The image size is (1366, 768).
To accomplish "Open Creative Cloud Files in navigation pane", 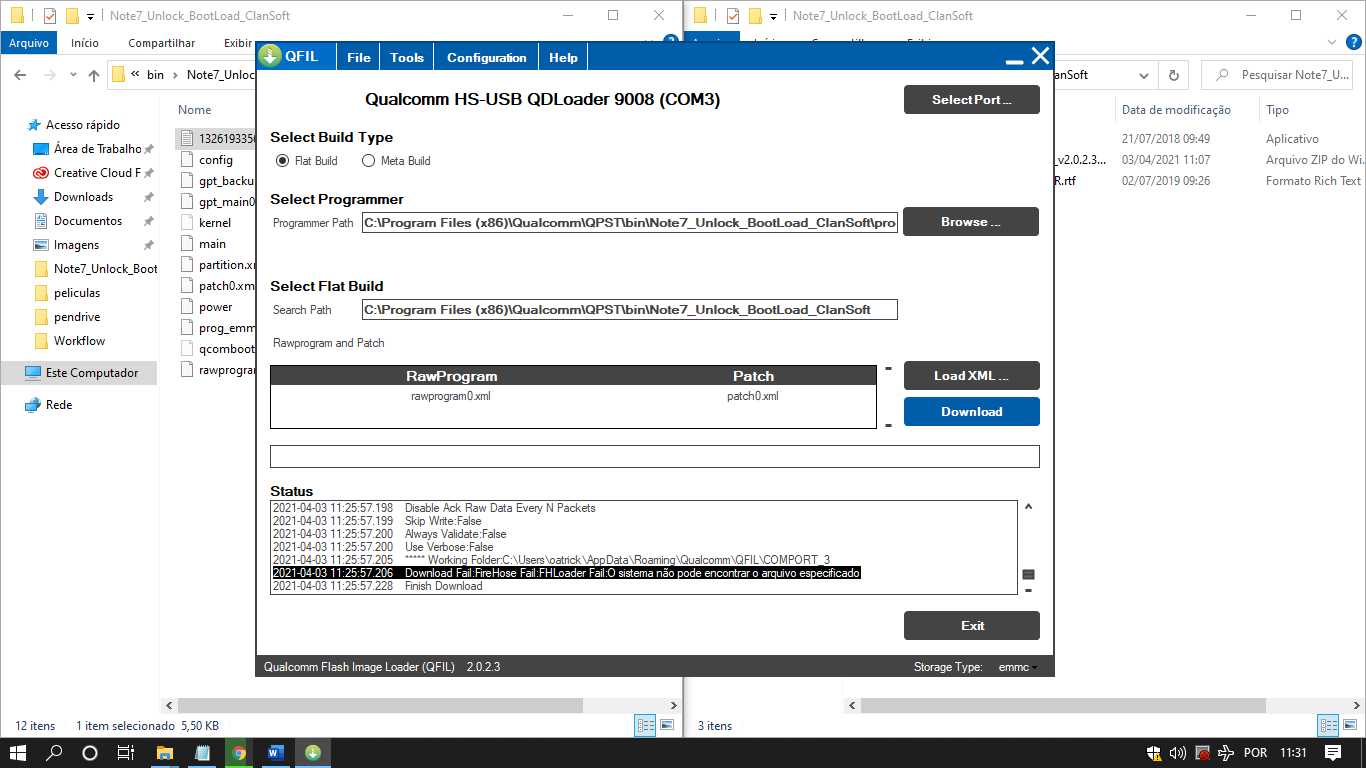I will pyautogui.click(x=97, y=173).
